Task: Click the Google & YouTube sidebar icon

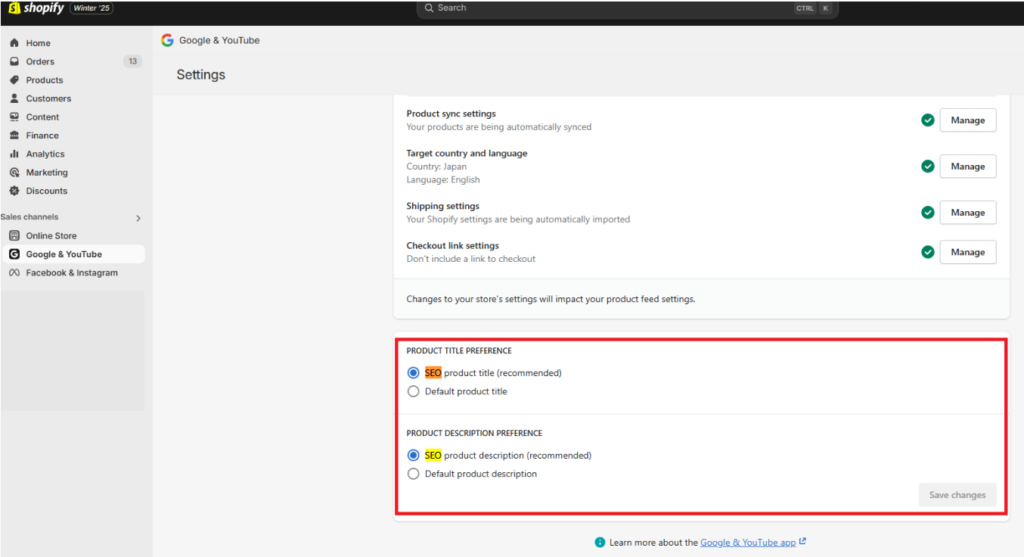Action: [x=14, y=254]
